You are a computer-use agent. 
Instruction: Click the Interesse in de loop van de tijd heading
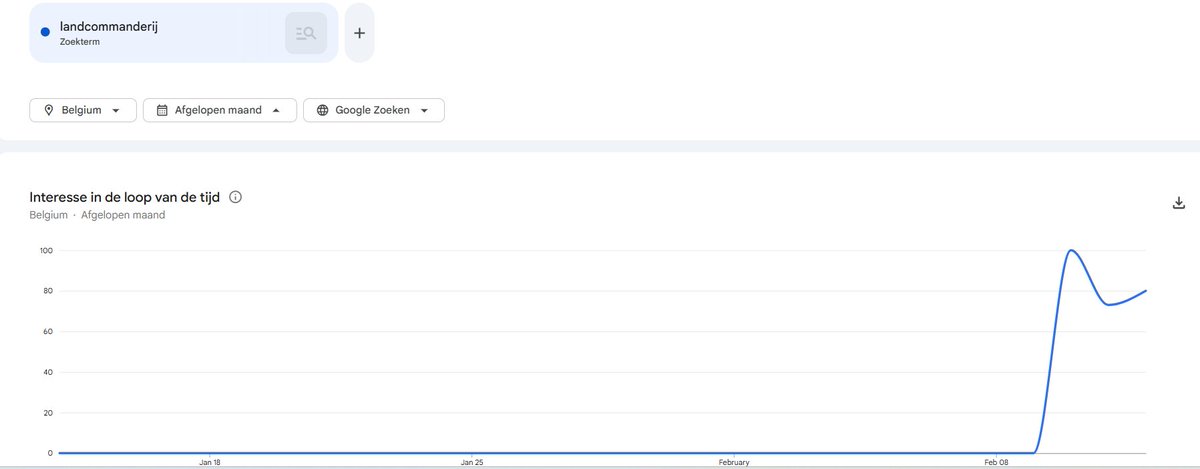click(x=125, y=197)
